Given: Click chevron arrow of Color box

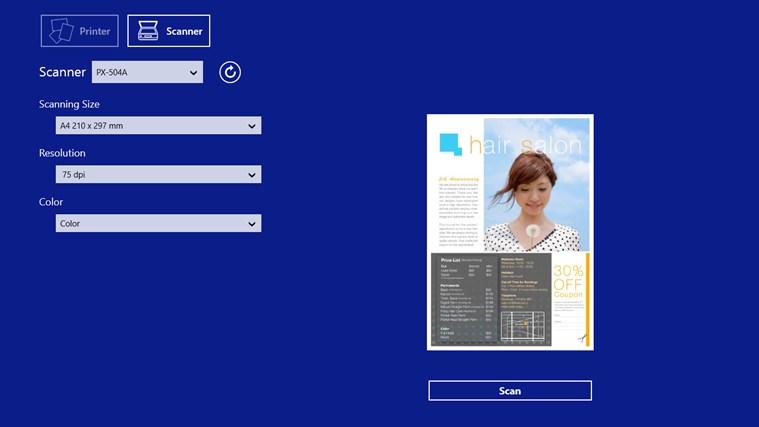Looking at the screenshot, I should pyautogui.click(x=251, y=223).
